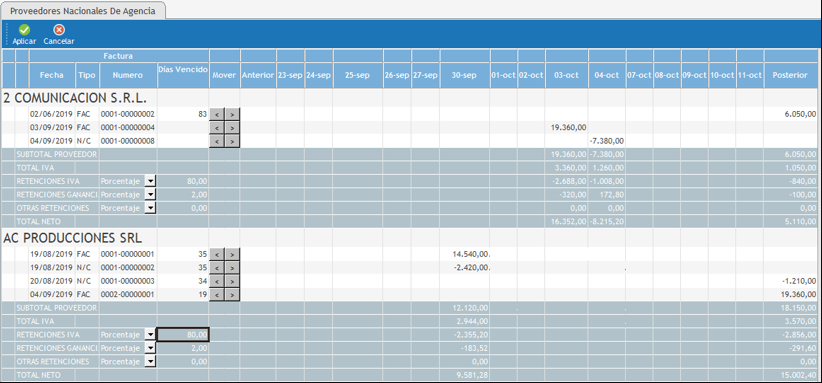This screenshot has width=822, height=383.
Task: Click the Posterior column header
Action: coord(790,75)
